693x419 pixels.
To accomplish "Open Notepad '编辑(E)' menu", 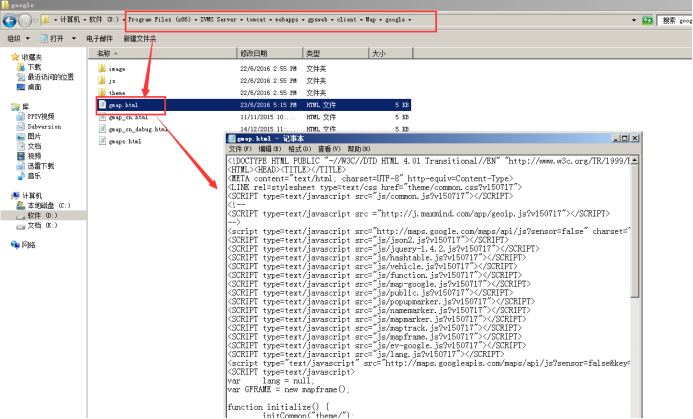I will point(270,149).
